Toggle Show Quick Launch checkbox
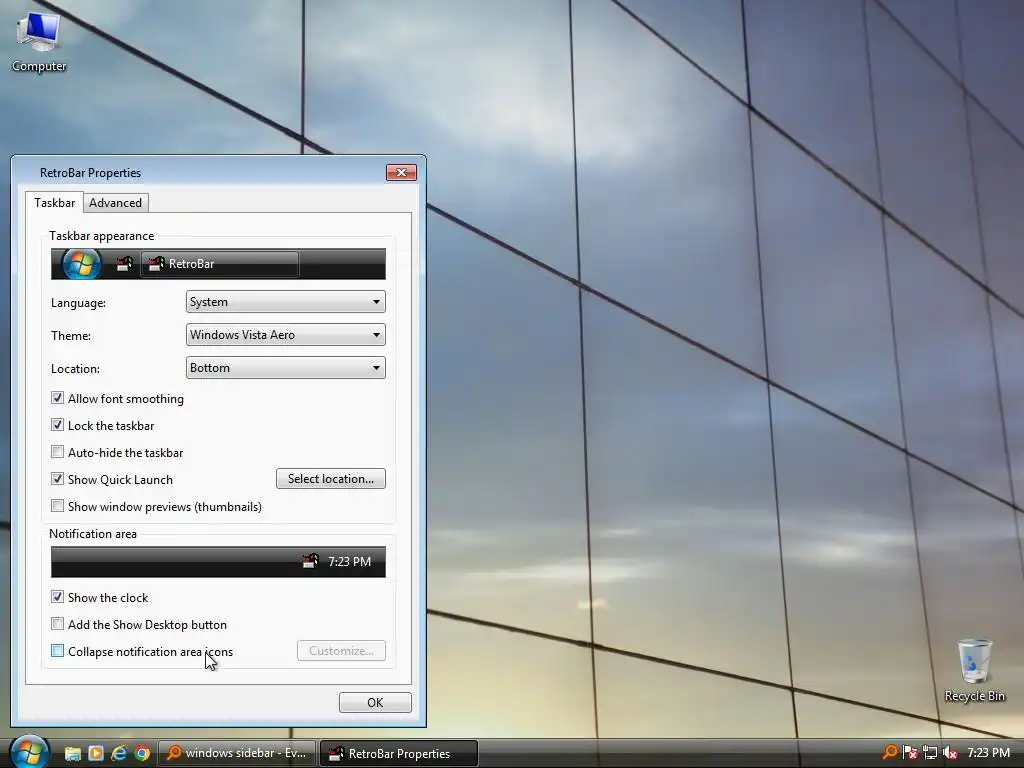The height and width of the screenshot is (768, 1024). (57, 479)
